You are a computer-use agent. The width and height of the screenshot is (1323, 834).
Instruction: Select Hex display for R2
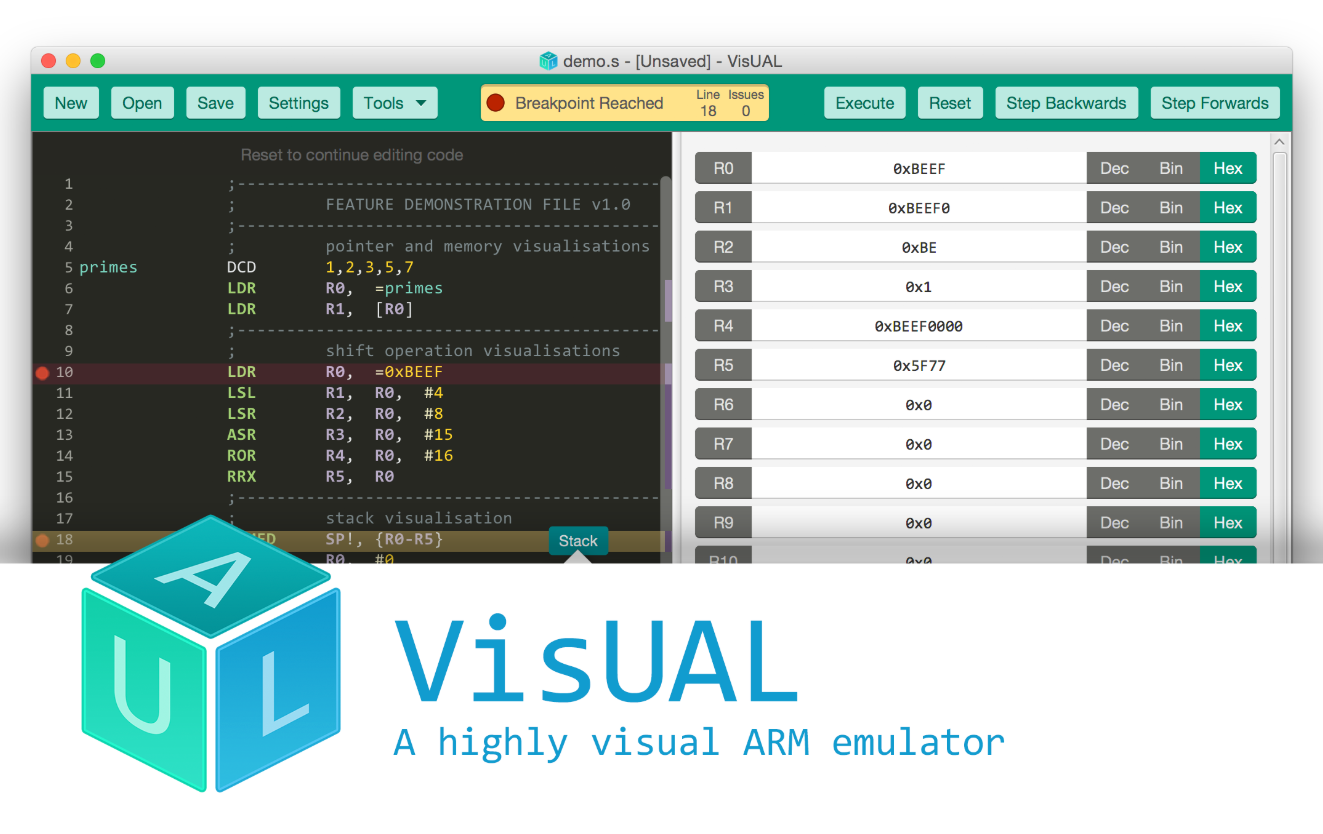1228,247
